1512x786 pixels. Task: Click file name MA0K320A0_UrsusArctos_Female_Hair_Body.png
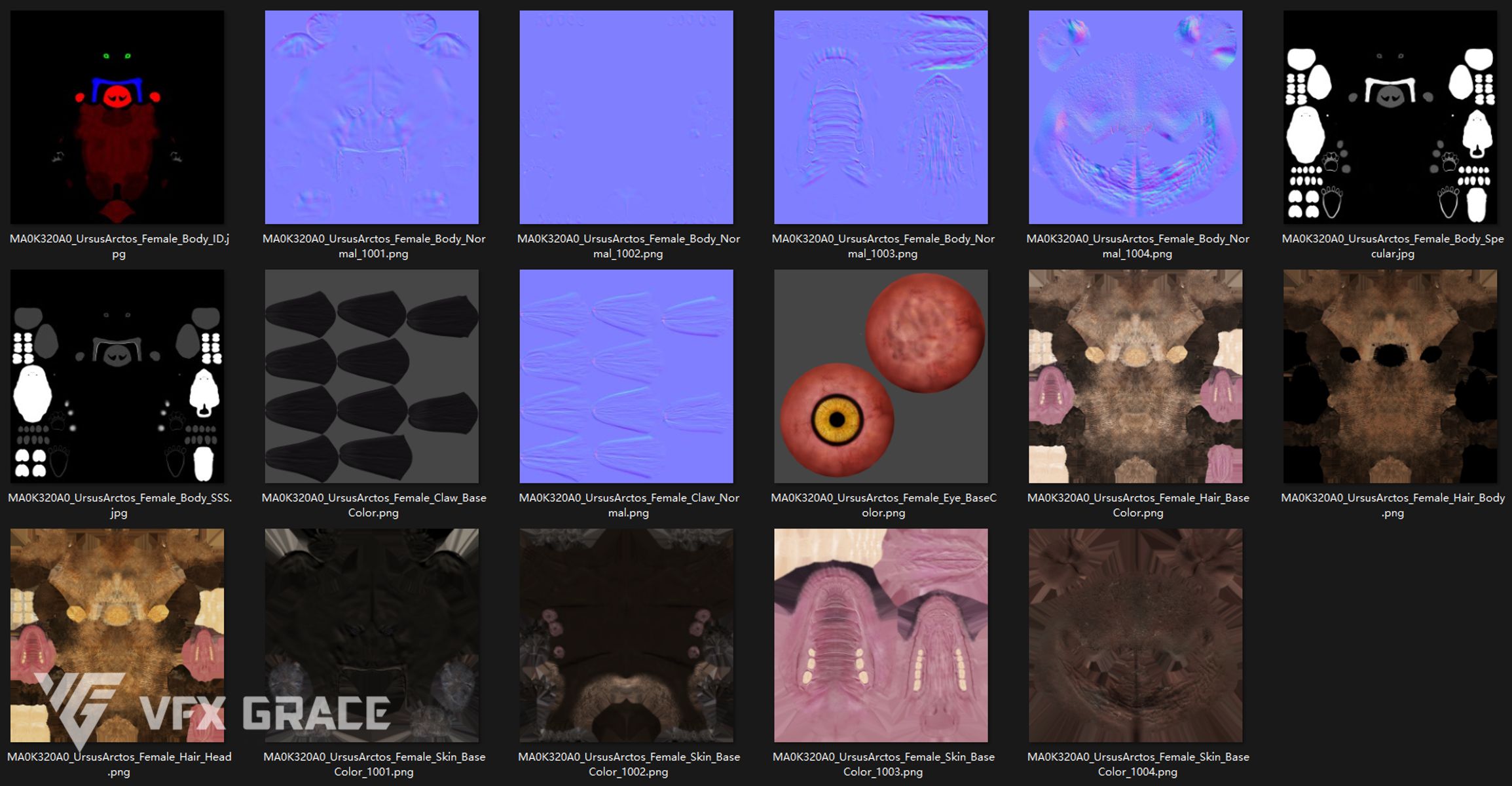[x=1393, y=505]
